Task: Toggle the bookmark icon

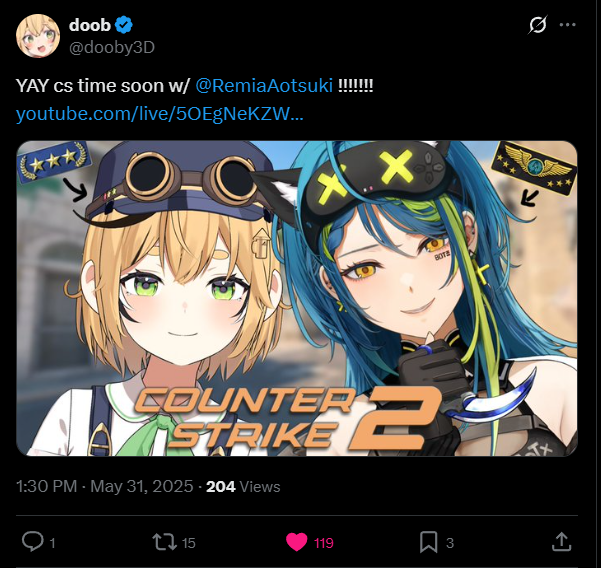Action: coord(429,542)
